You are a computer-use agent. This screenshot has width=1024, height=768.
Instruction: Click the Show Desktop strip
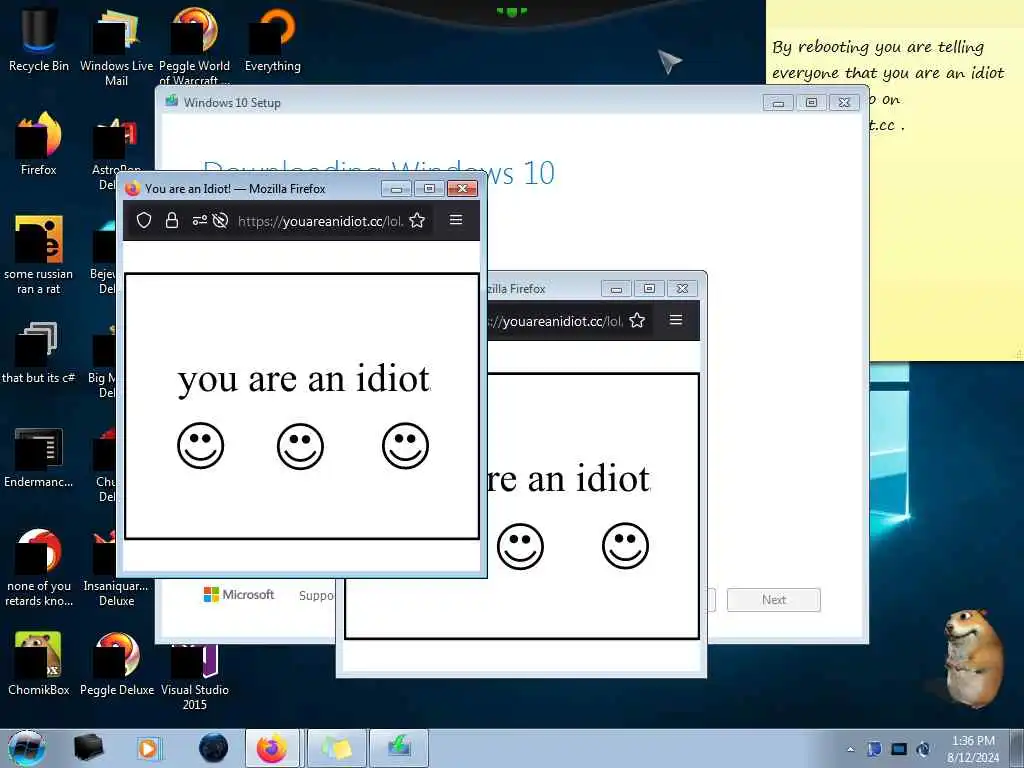1017,748
